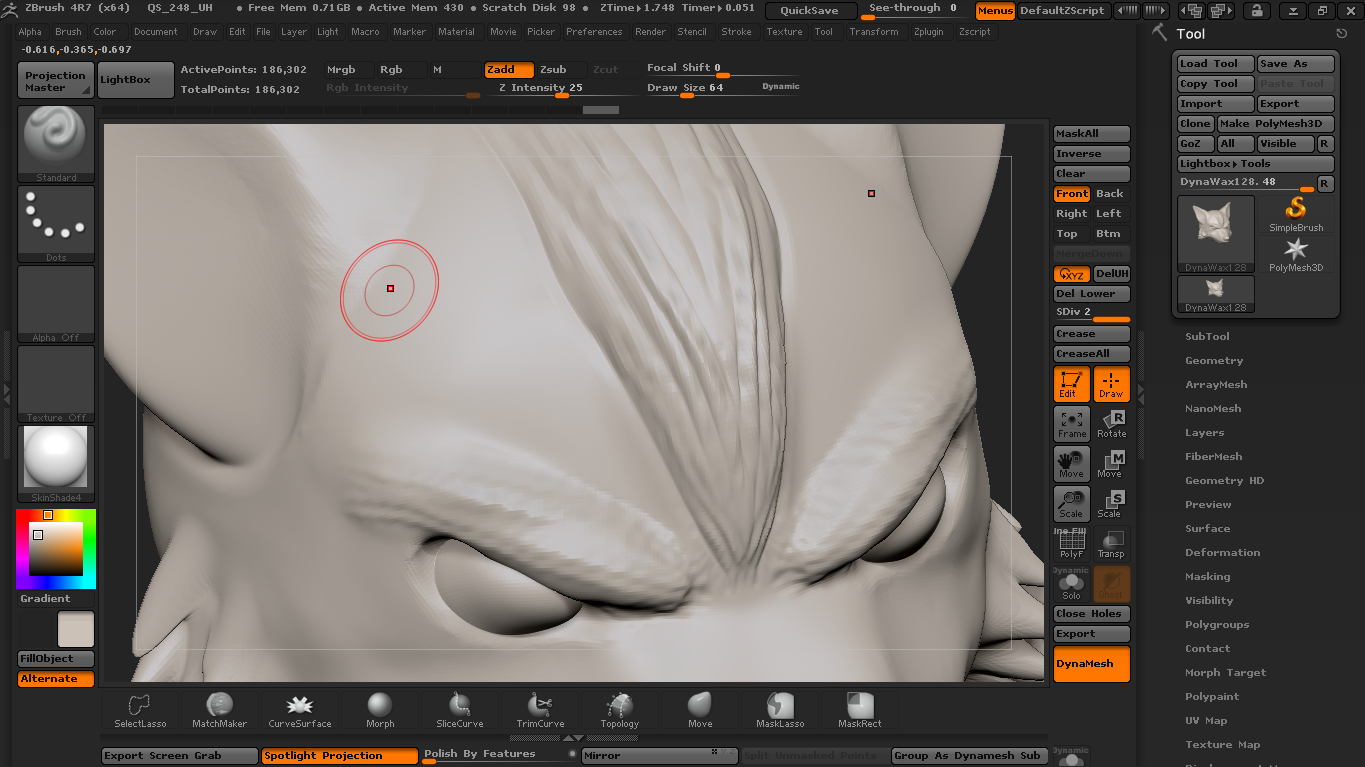The width and height of the screenshot is (1365, 767).
Task: Toggle the PolyF wireframe display
Action: tap(1072, 544)
